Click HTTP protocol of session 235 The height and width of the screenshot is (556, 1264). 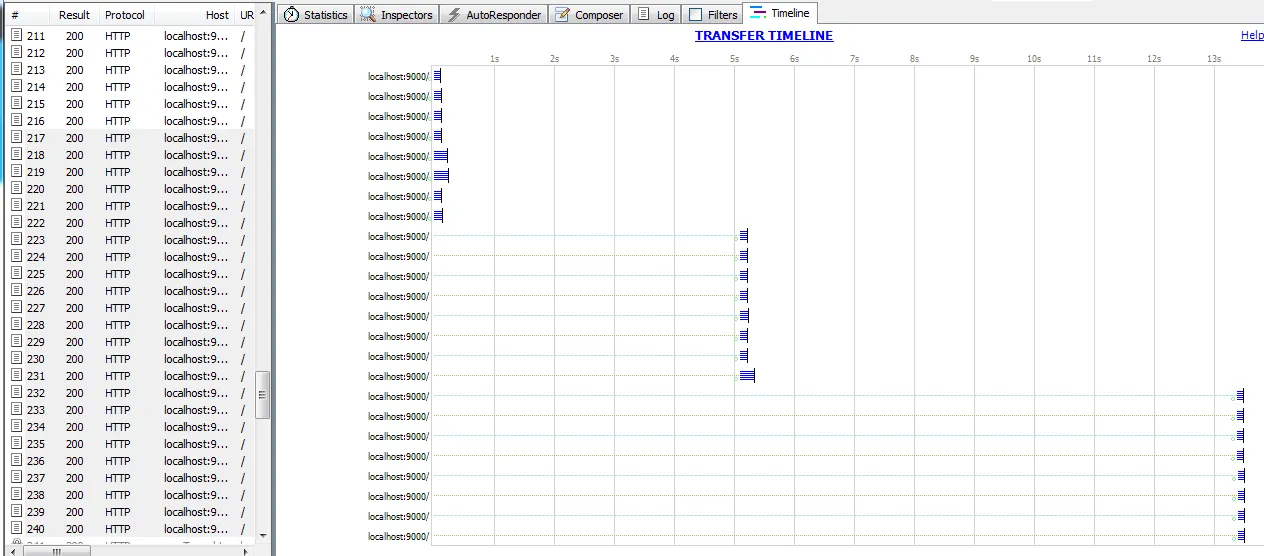click(118, 444)
